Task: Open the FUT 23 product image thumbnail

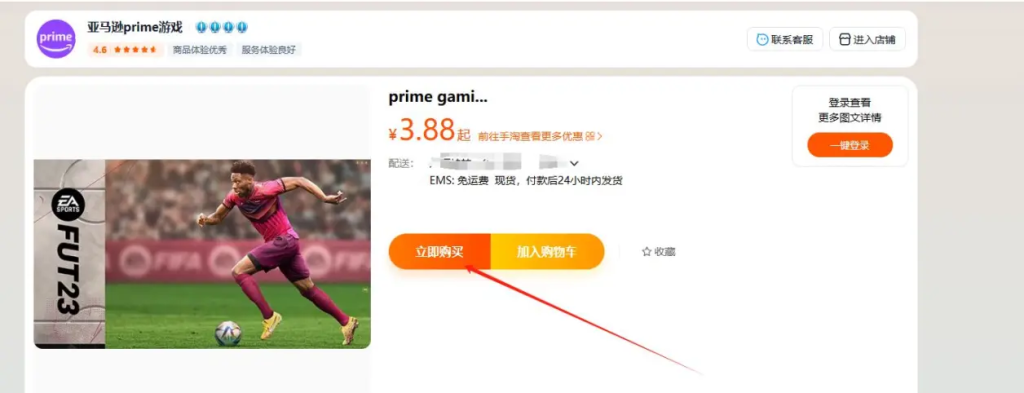Action: [202, 254]
